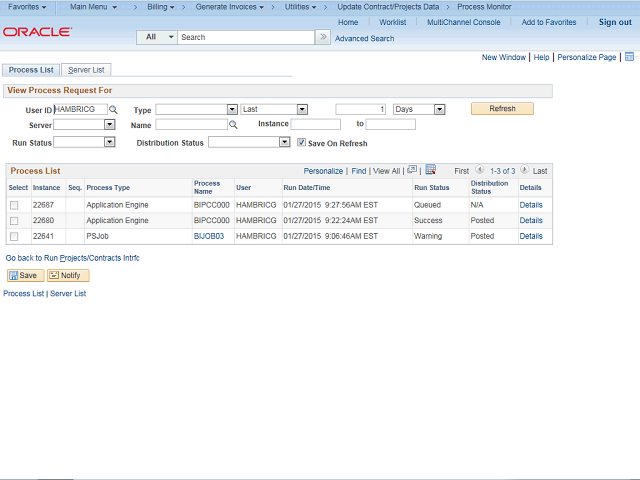Show previous row arrow in Process List
The width and height of the screenshot is (640, 480).
click(480, 169)
